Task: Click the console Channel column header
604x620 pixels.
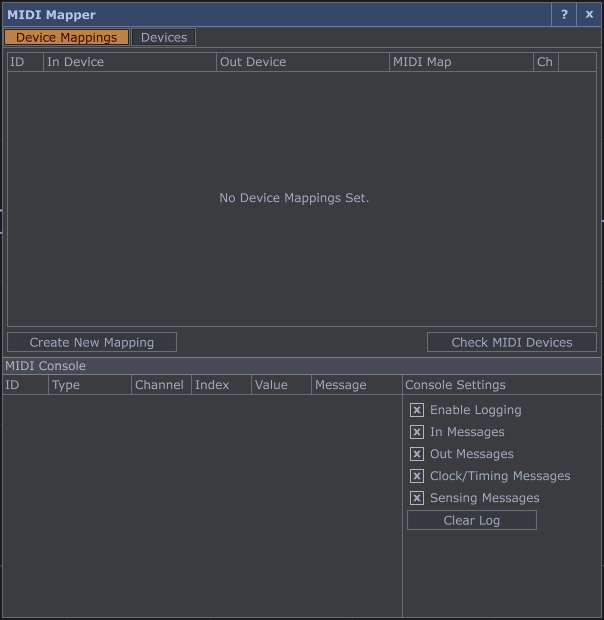Action: coord(160,385)
